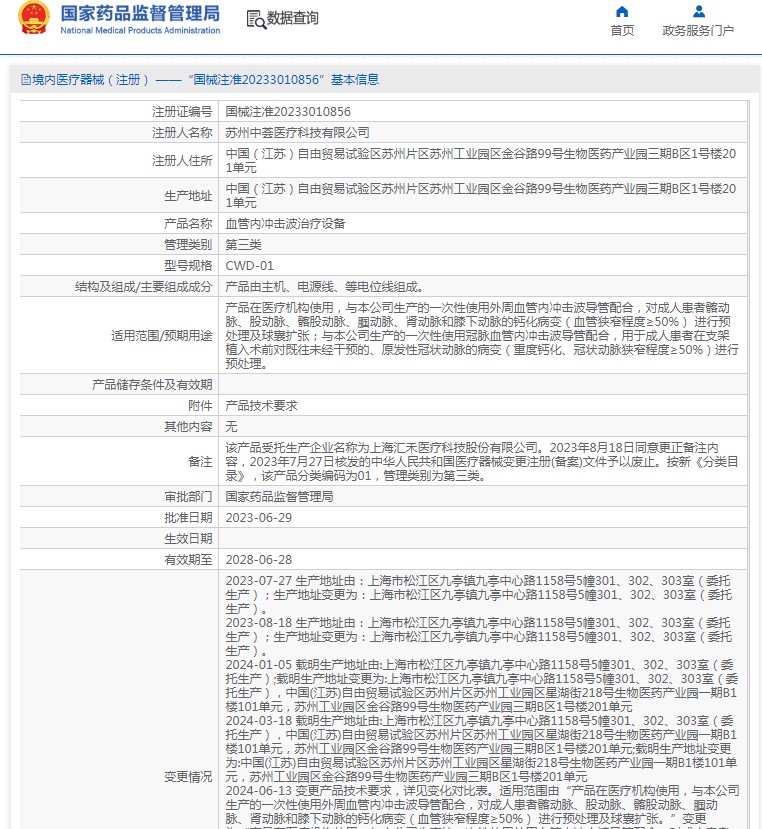Click the expiry date 2028-06-28
This screenshot has height=829, width=762.
click(x=259, y=560)
